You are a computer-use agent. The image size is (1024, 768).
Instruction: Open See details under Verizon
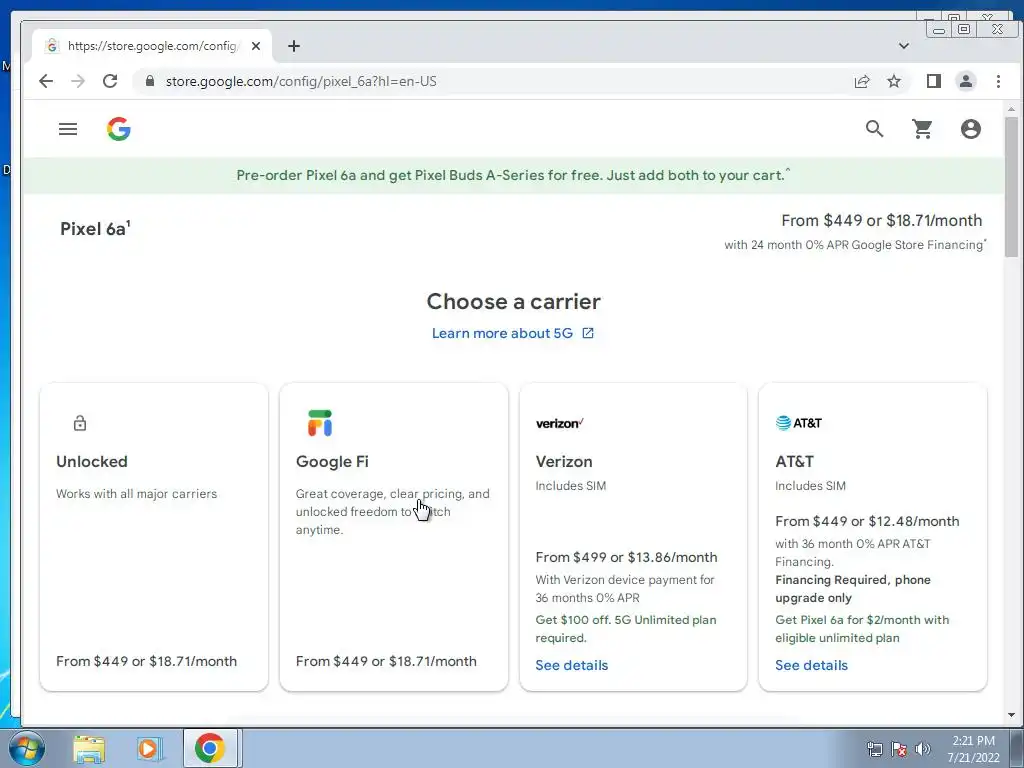click(571, 665)
